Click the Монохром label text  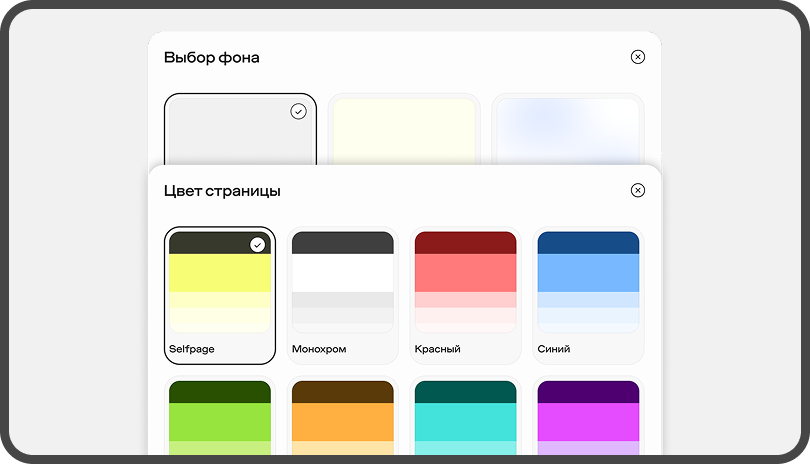tap(319, 349)
